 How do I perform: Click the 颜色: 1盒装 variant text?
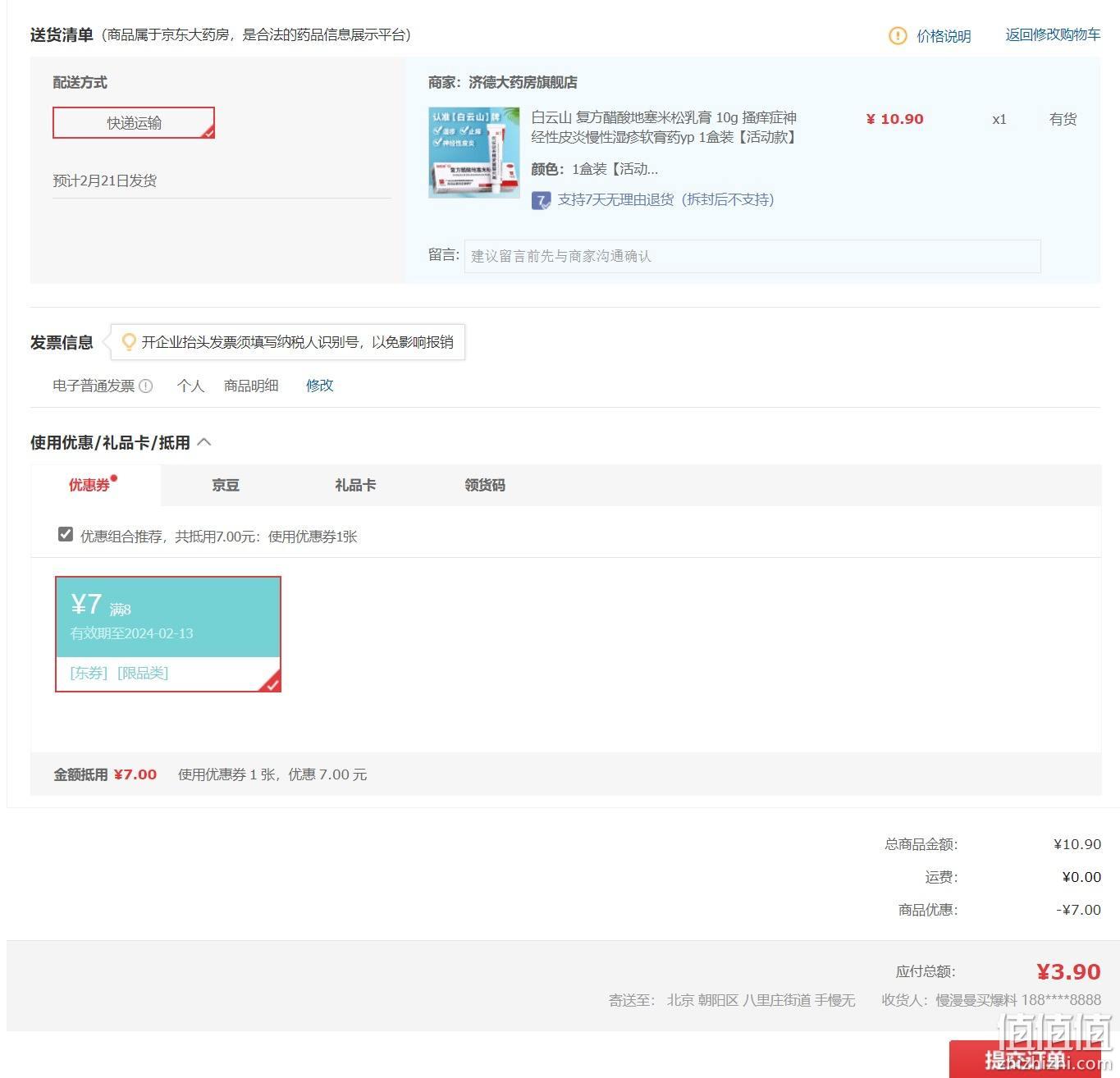click(595, 169)
